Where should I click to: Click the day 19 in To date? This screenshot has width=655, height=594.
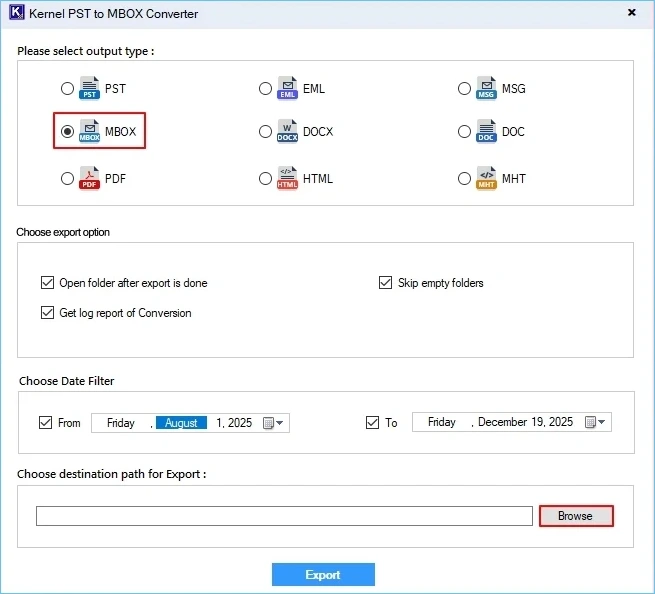tap(538, 422)
